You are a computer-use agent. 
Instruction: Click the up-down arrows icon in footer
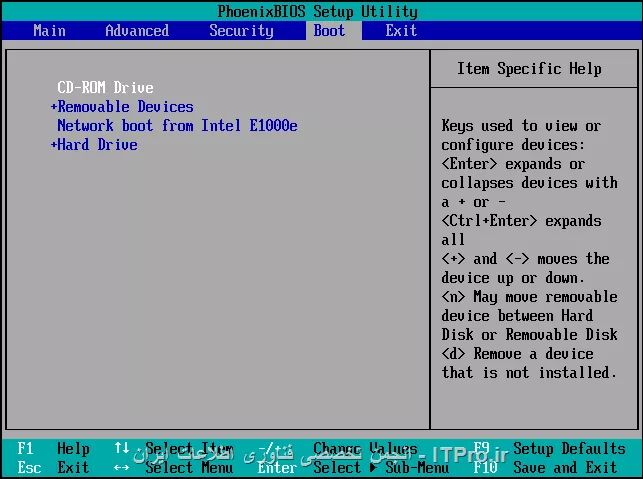[121, 447]
